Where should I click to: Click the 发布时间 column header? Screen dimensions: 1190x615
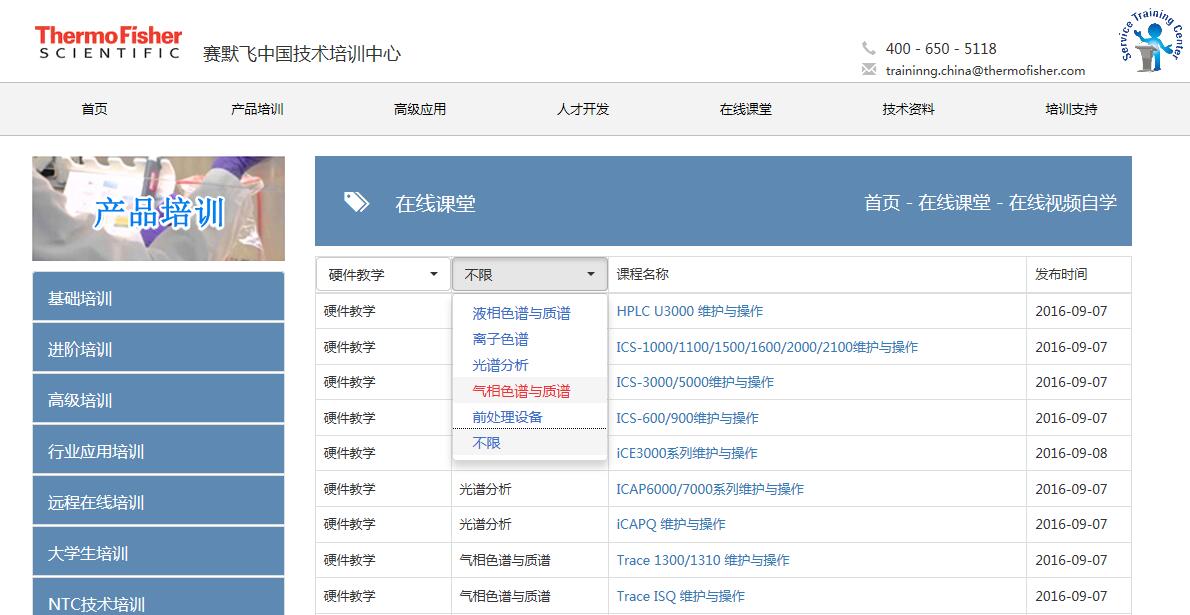point(1060,274)
